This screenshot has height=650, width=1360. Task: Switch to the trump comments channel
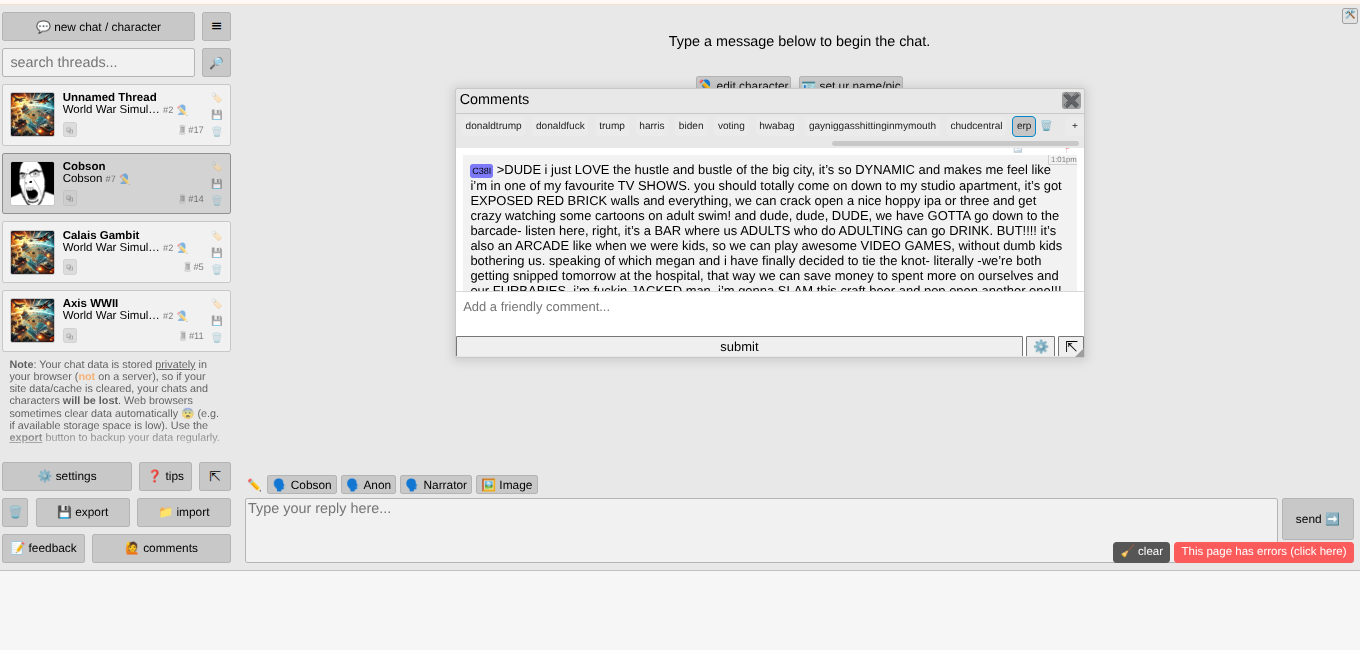point(612,126)
